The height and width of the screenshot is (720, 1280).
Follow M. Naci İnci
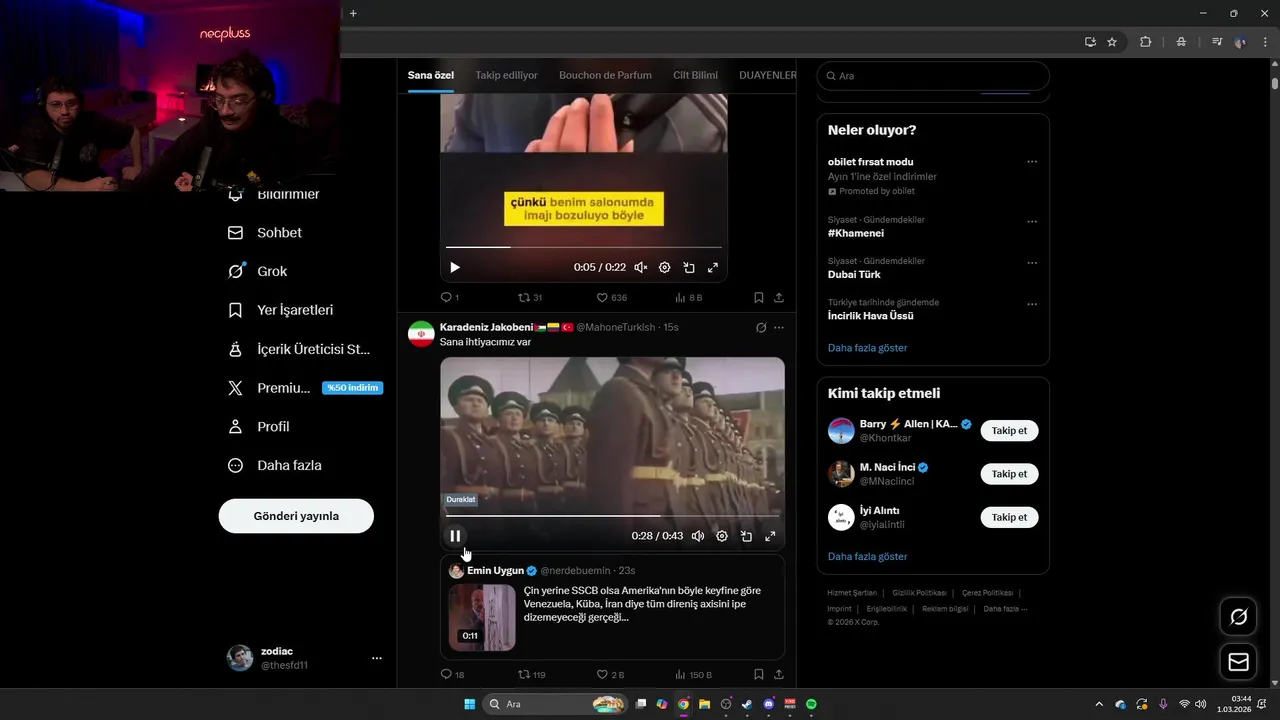[x=1009, y=474]
